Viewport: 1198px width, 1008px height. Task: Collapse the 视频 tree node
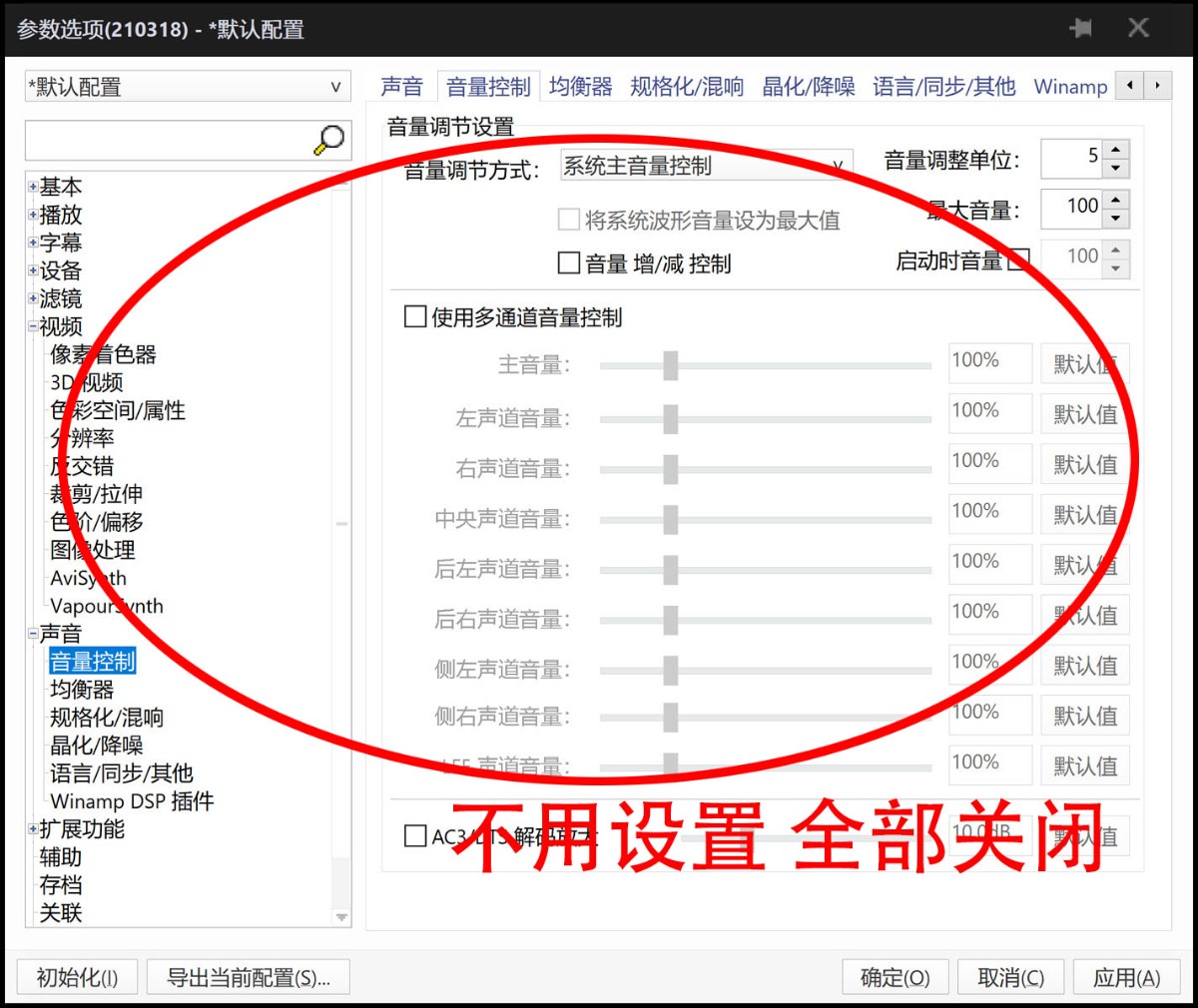[33, 326]
